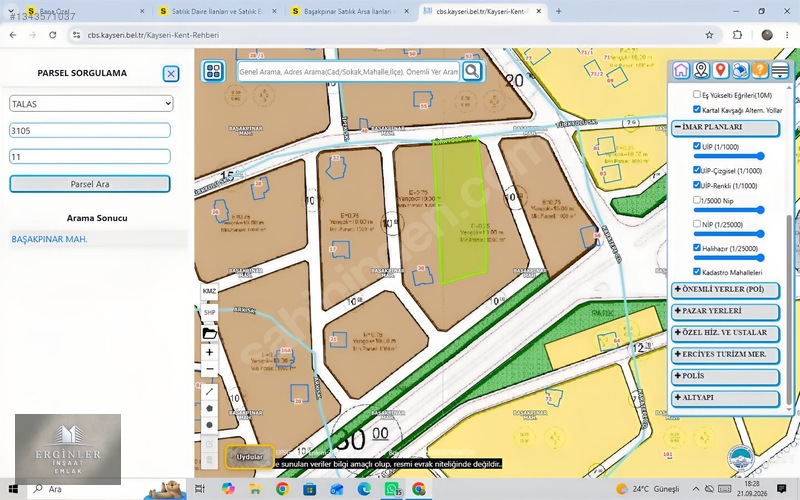Viewport: 800px width, 500px height.
Task: Collapse İMAR PLANLARI section
Action: (725, 128)
